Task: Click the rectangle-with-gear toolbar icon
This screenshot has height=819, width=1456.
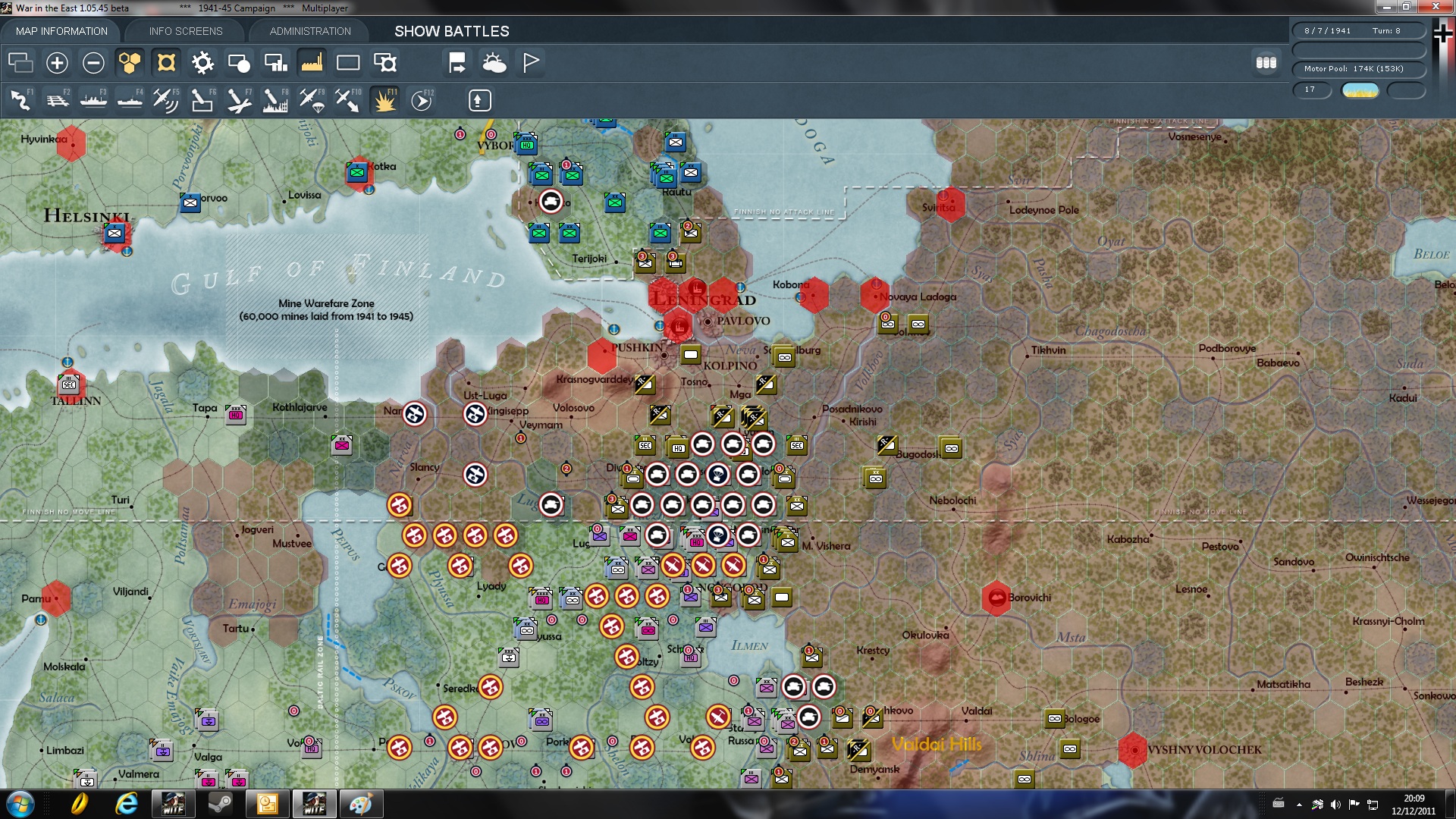Action: (x=385, y=63)
